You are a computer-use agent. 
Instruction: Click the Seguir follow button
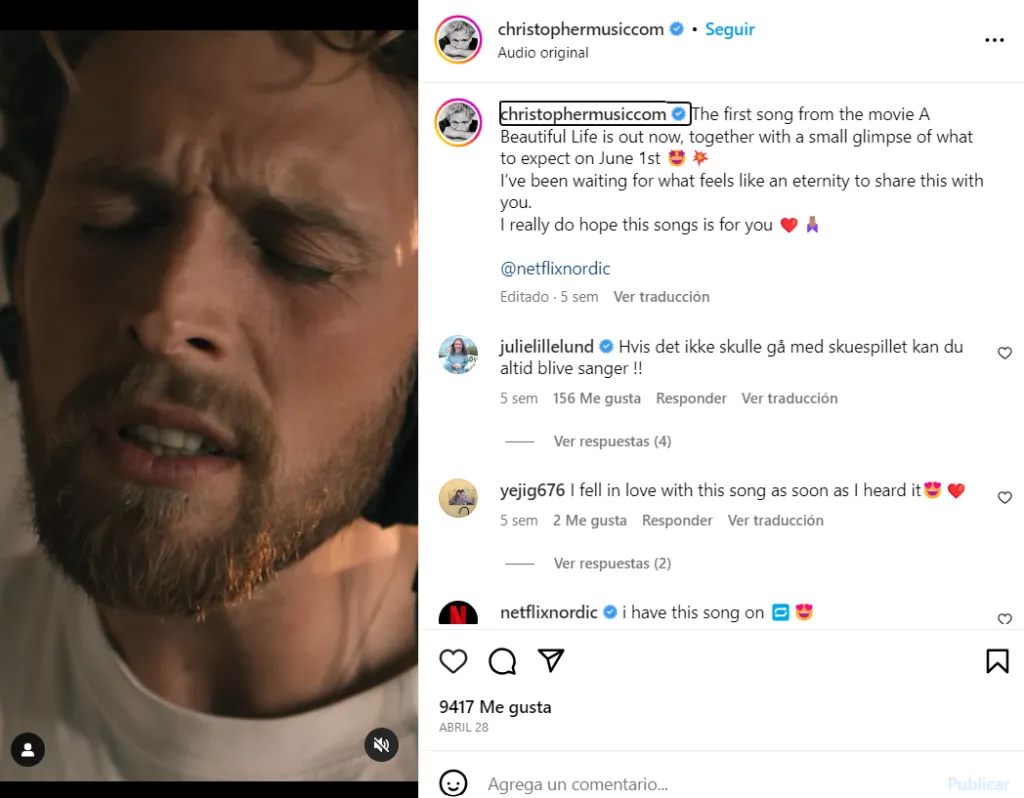[730, 29]
